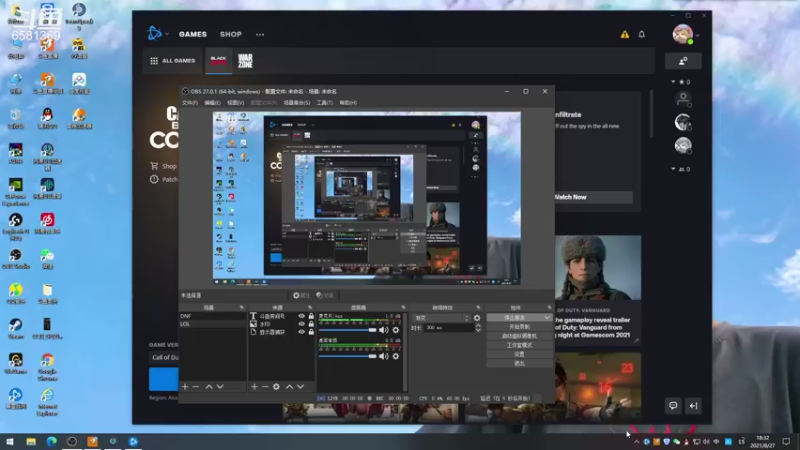Remove selected scene with minus icon in Scenes panel

(196, 387)
